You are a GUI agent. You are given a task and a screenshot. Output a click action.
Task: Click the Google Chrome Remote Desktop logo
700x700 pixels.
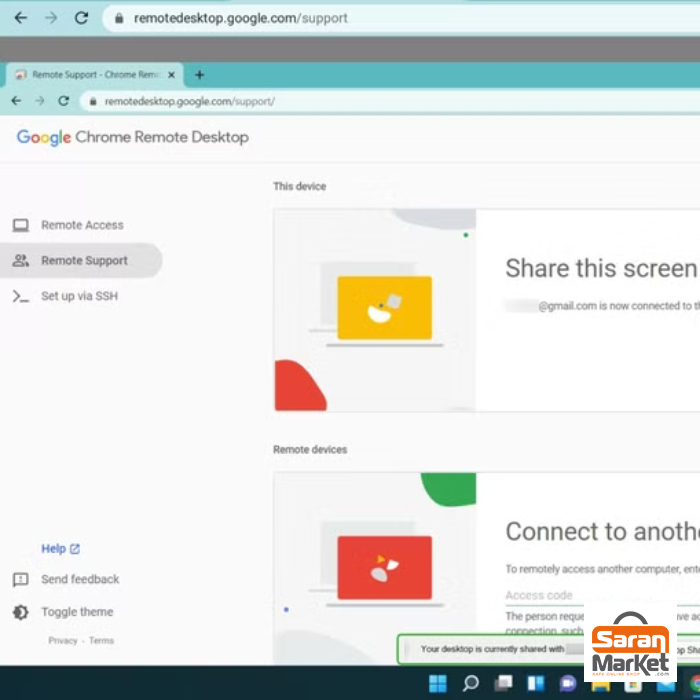coord(132,137)
